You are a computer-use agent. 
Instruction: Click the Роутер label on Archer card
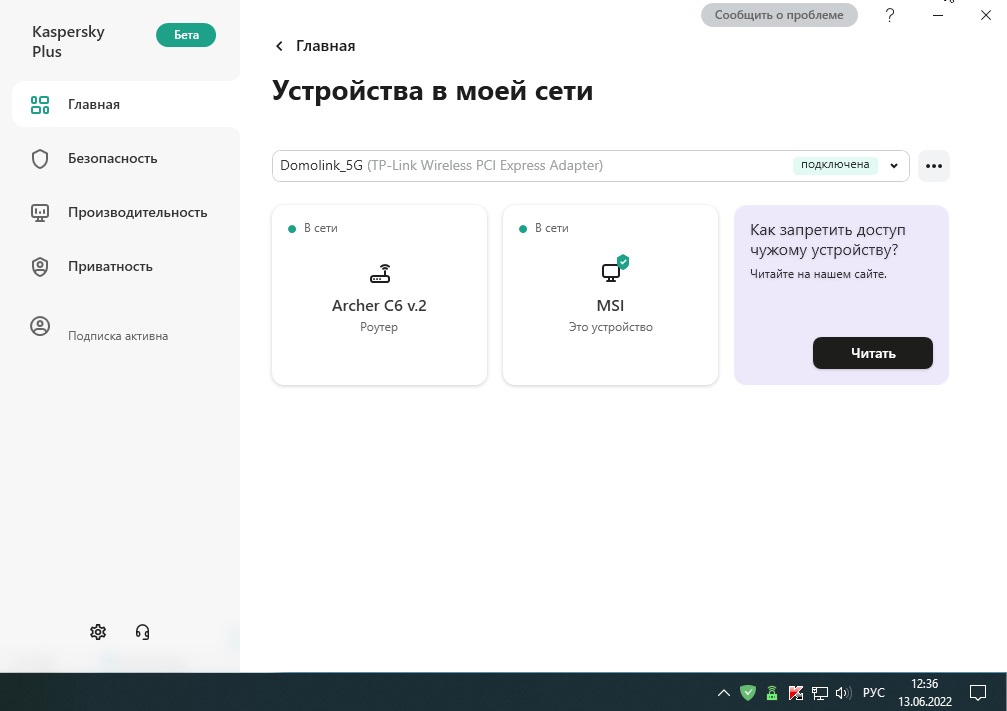point(379,327)
